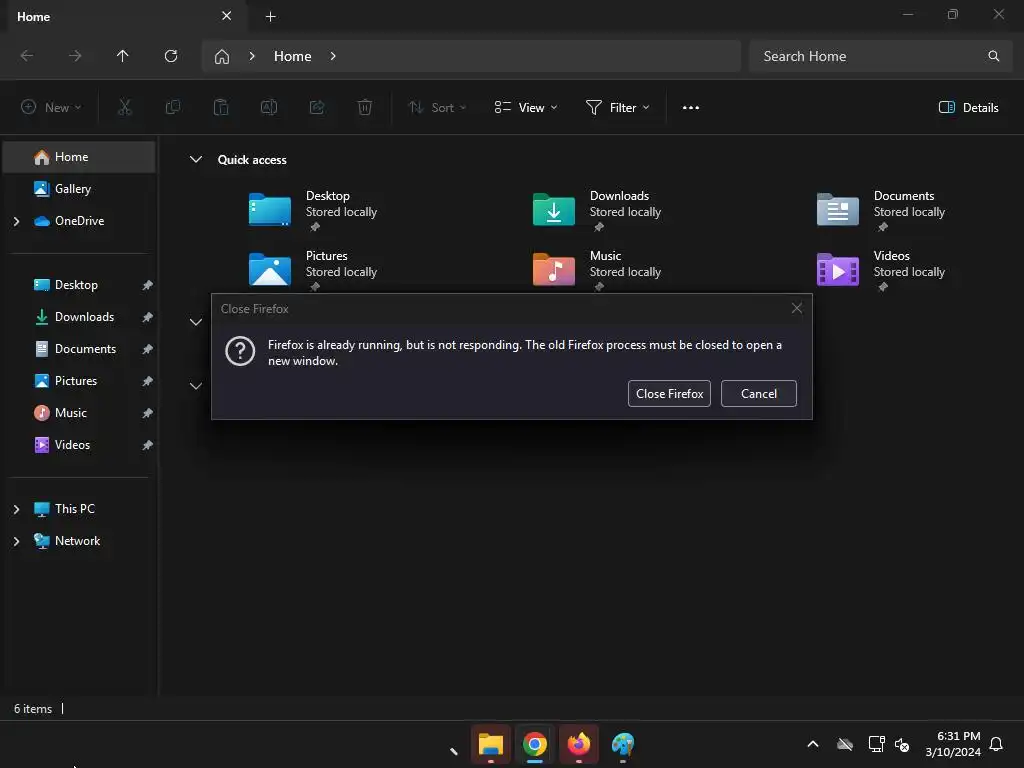Focus the Search Home field
Viewport: 1024px width, 768px height.
pyautogui.click(x=880, y=56)
